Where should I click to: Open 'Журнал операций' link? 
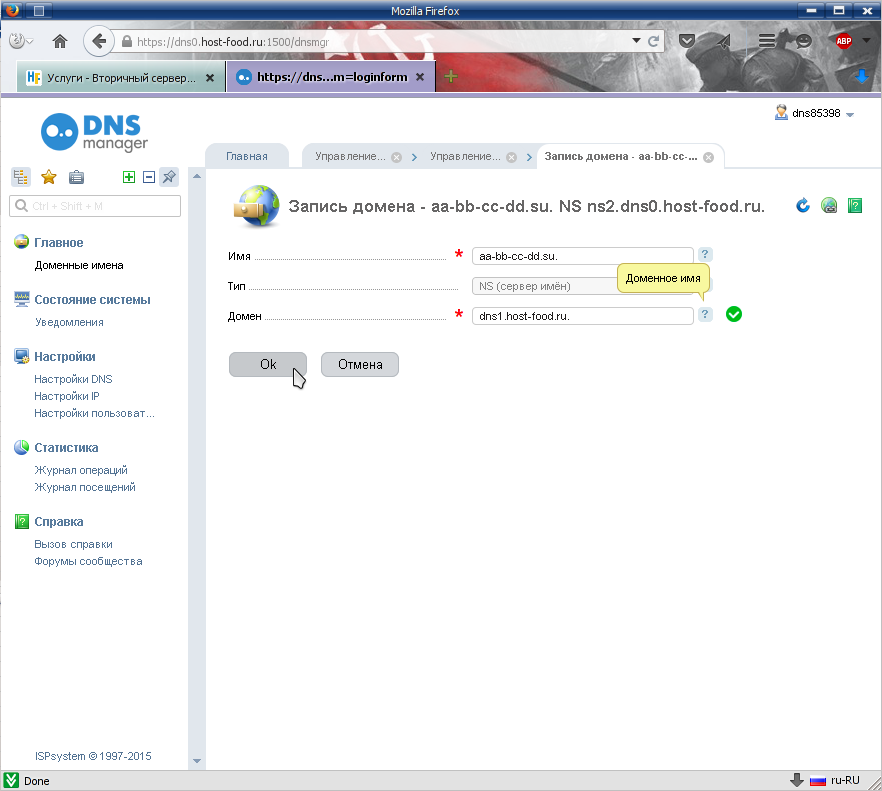click(x=80, y=470)
